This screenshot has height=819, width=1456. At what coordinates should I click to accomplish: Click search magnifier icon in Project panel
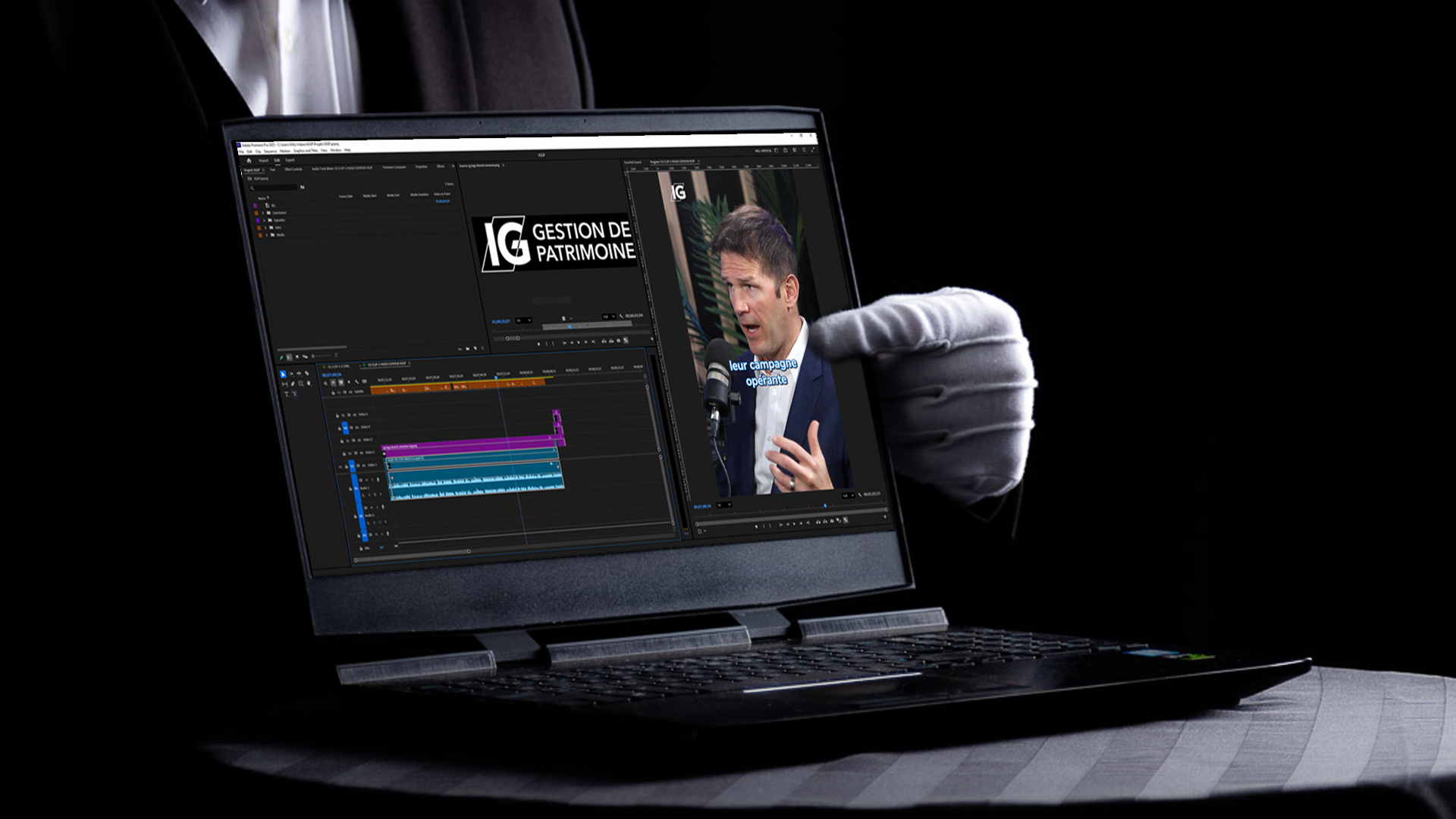coord(252,188)
